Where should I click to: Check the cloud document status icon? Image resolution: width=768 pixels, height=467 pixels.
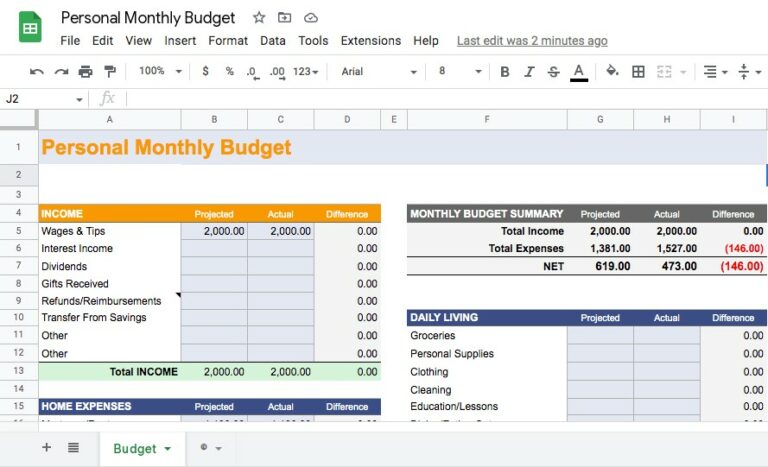pos(311,18)
